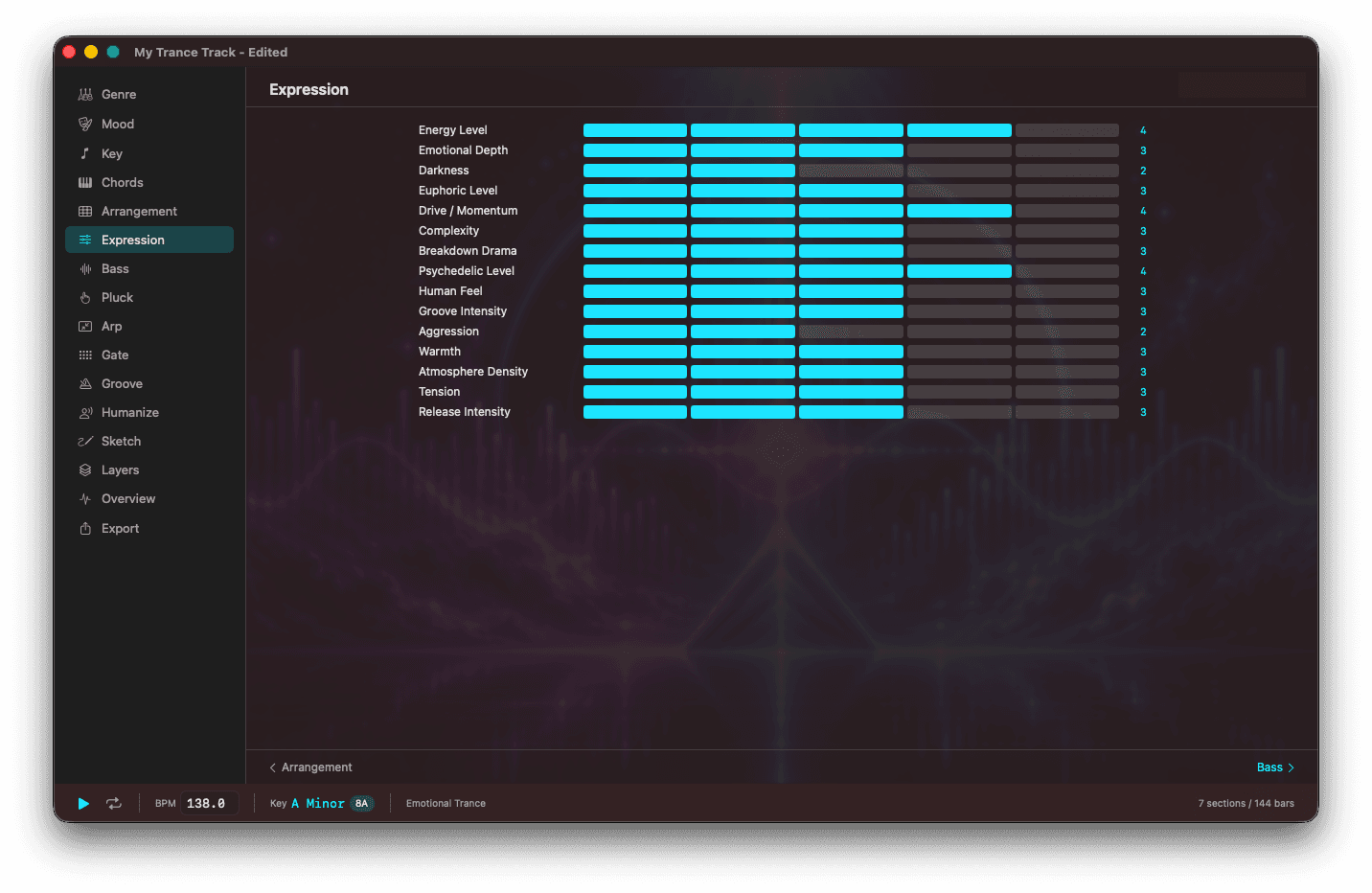
Task: Click the Layers stack icon
Action: coord(85,470)
